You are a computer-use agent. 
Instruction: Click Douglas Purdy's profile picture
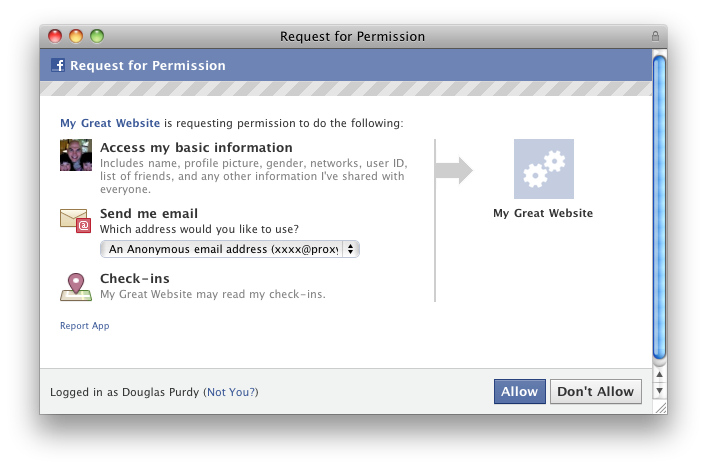[x=76, y=156]
